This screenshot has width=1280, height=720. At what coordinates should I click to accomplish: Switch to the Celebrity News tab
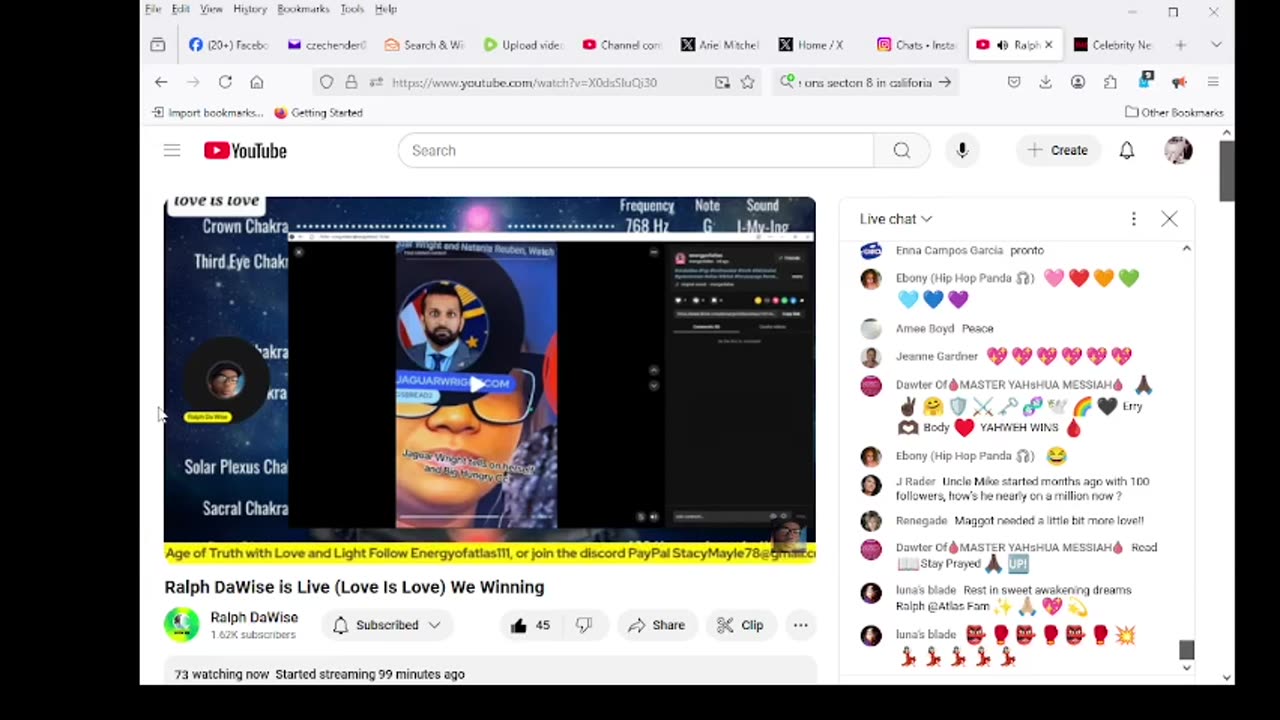tap(1112, 45)
